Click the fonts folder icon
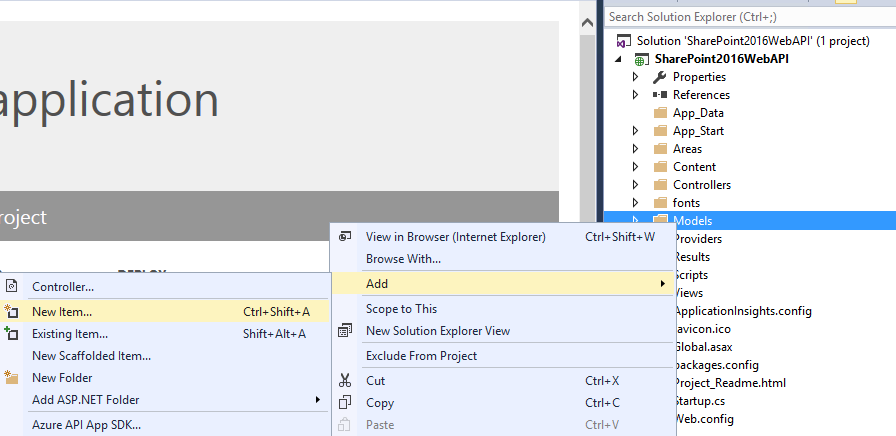This screenshot has width=896, height=436. (660, 203)
